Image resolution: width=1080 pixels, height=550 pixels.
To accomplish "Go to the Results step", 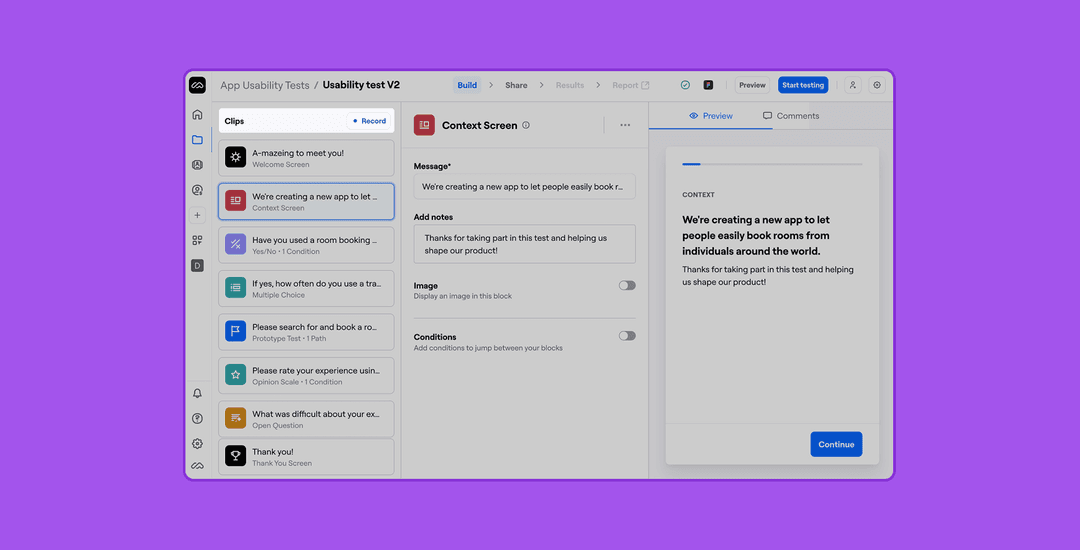I will click(570, 85).
